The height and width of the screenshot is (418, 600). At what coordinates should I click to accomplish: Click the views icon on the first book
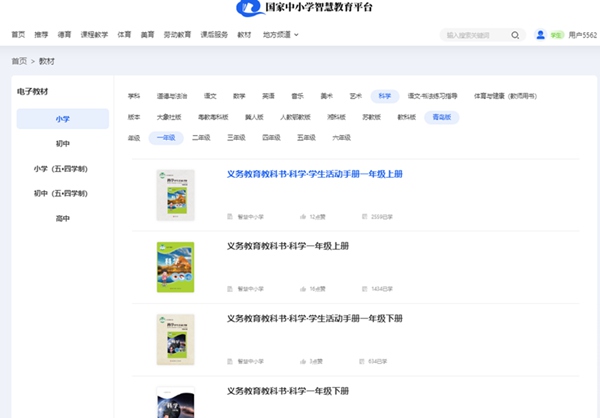click(x=363, y=216)
